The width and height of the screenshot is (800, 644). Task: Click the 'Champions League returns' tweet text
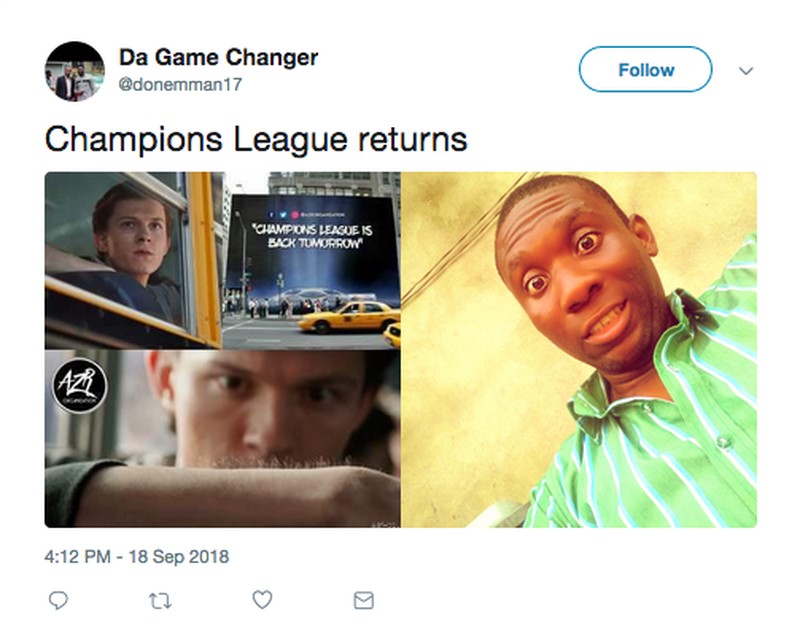256,140
